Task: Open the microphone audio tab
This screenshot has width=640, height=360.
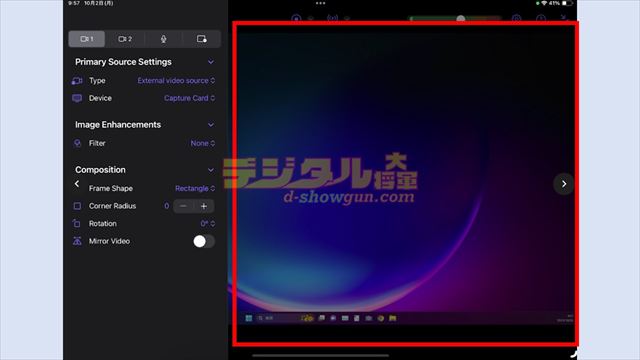Action: [163, 39]
